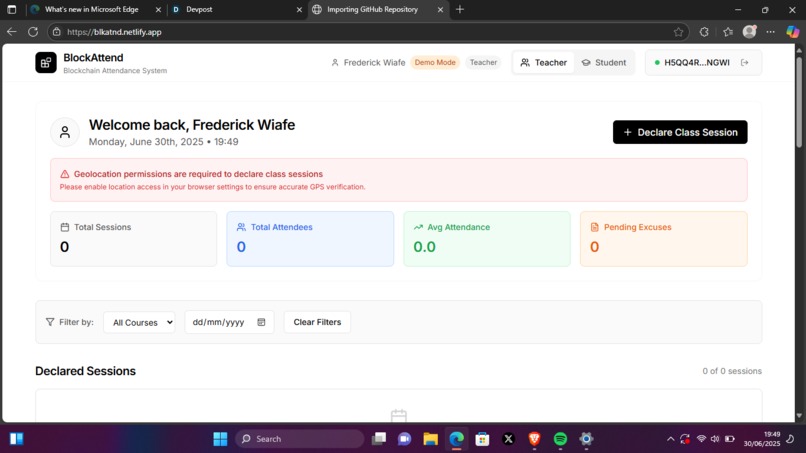Click the dd/mm/yyyy date field

[x=229, y=322]
